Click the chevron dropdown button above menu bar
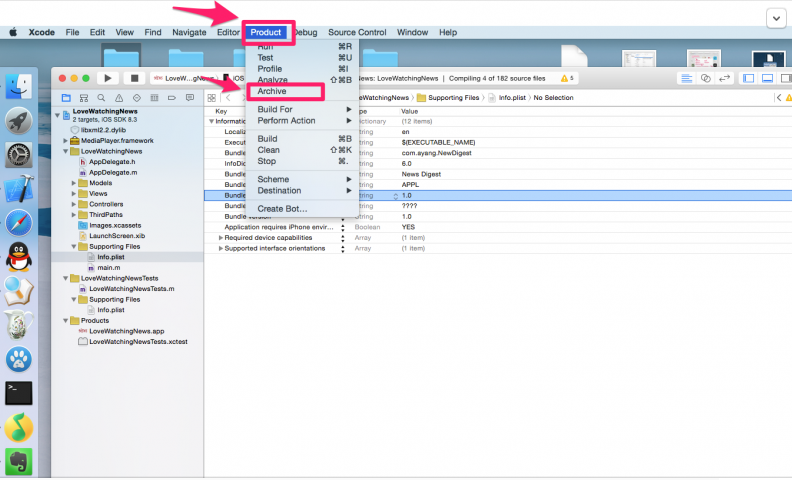The image size is (792, 480). (776, 19)
